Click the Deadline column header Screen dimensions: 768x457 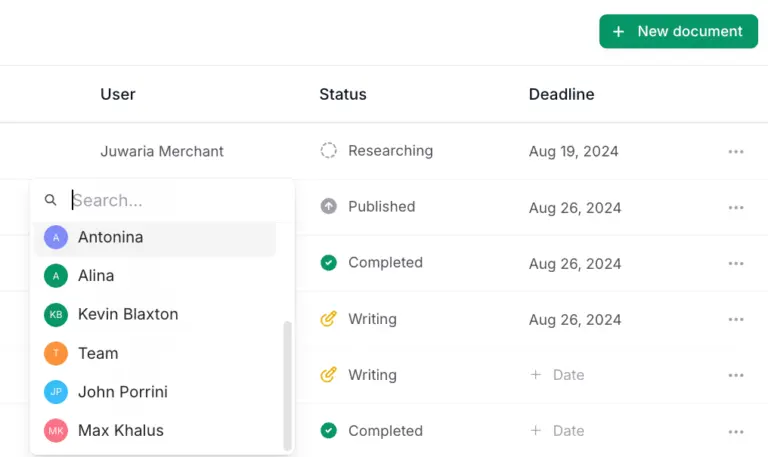tap(561, 95)
